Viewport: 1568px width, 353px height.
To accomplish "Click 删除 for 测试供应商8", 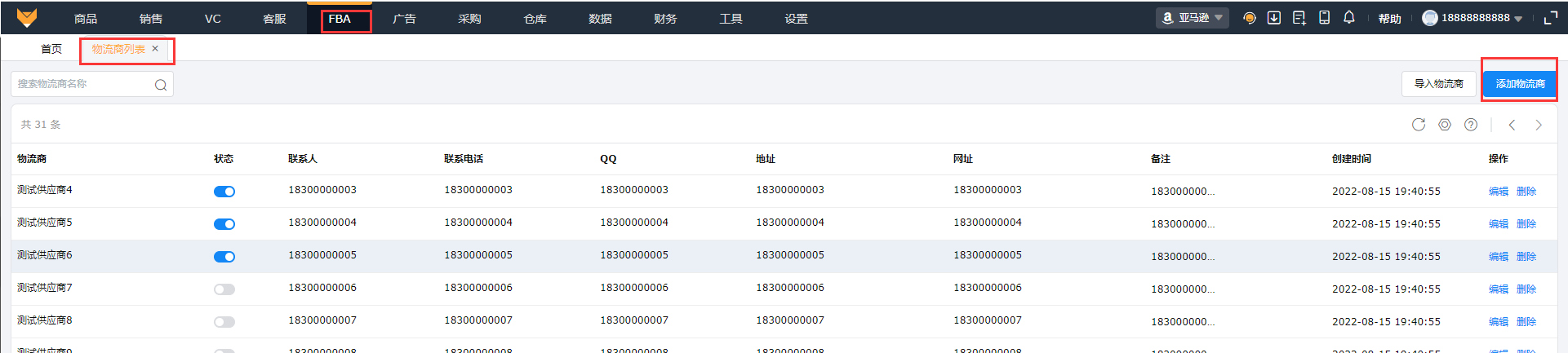I will pos(1526,322).
